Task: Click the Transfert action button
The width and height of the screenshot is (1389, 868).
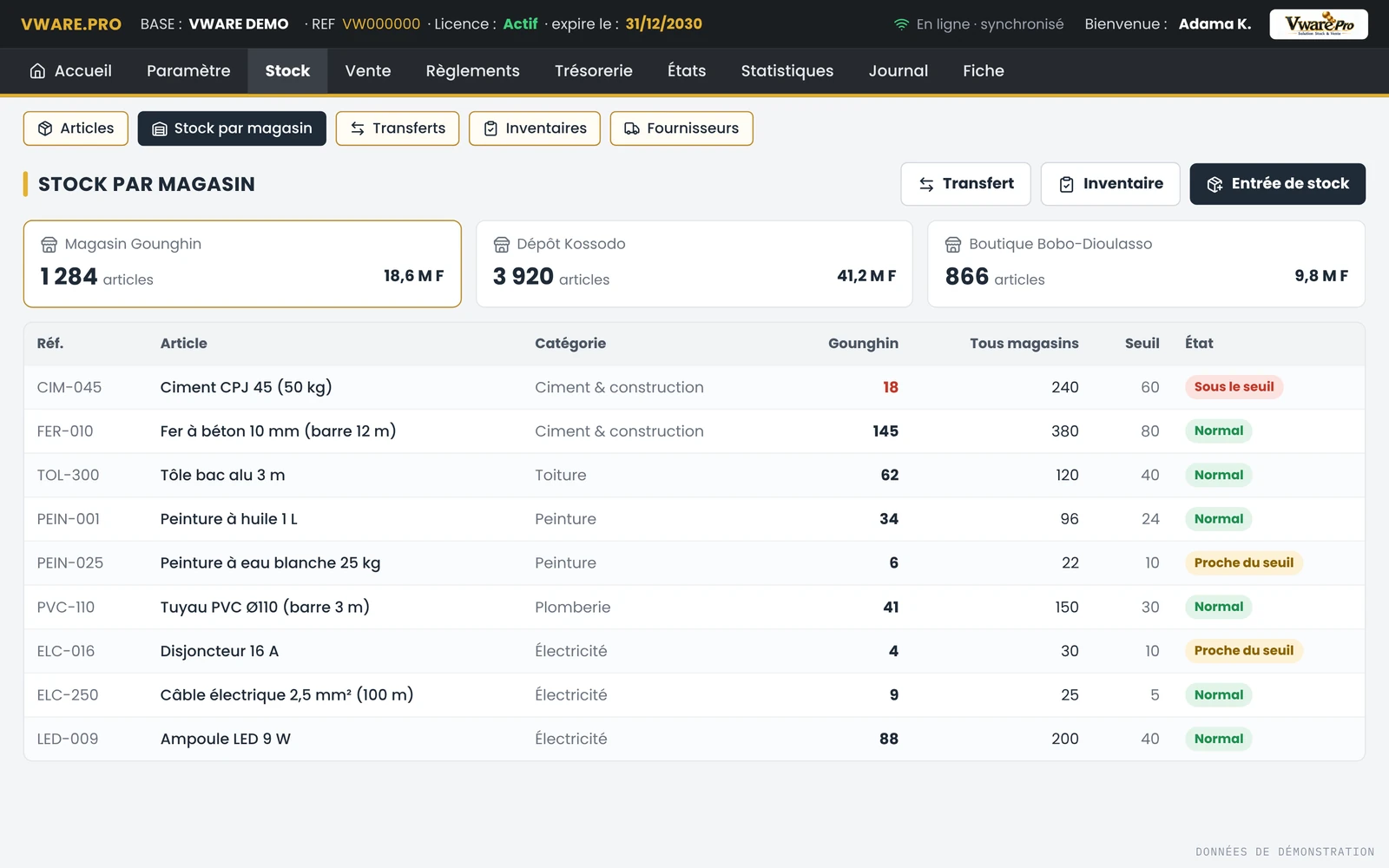Action: pyautogui.click(x=965, y=184)
